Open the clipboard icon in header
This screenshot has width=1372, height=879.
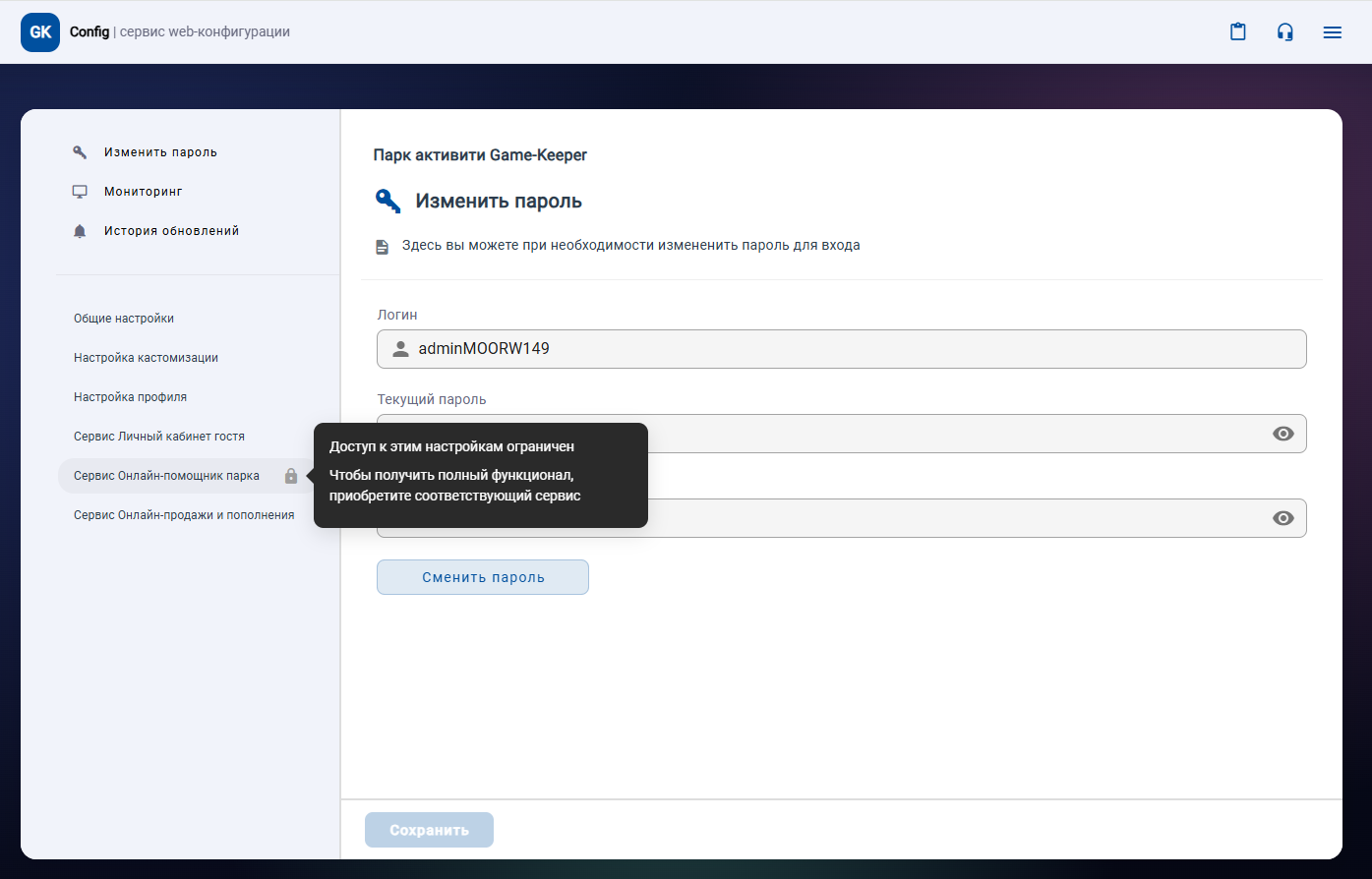(x=1238, y=32)
